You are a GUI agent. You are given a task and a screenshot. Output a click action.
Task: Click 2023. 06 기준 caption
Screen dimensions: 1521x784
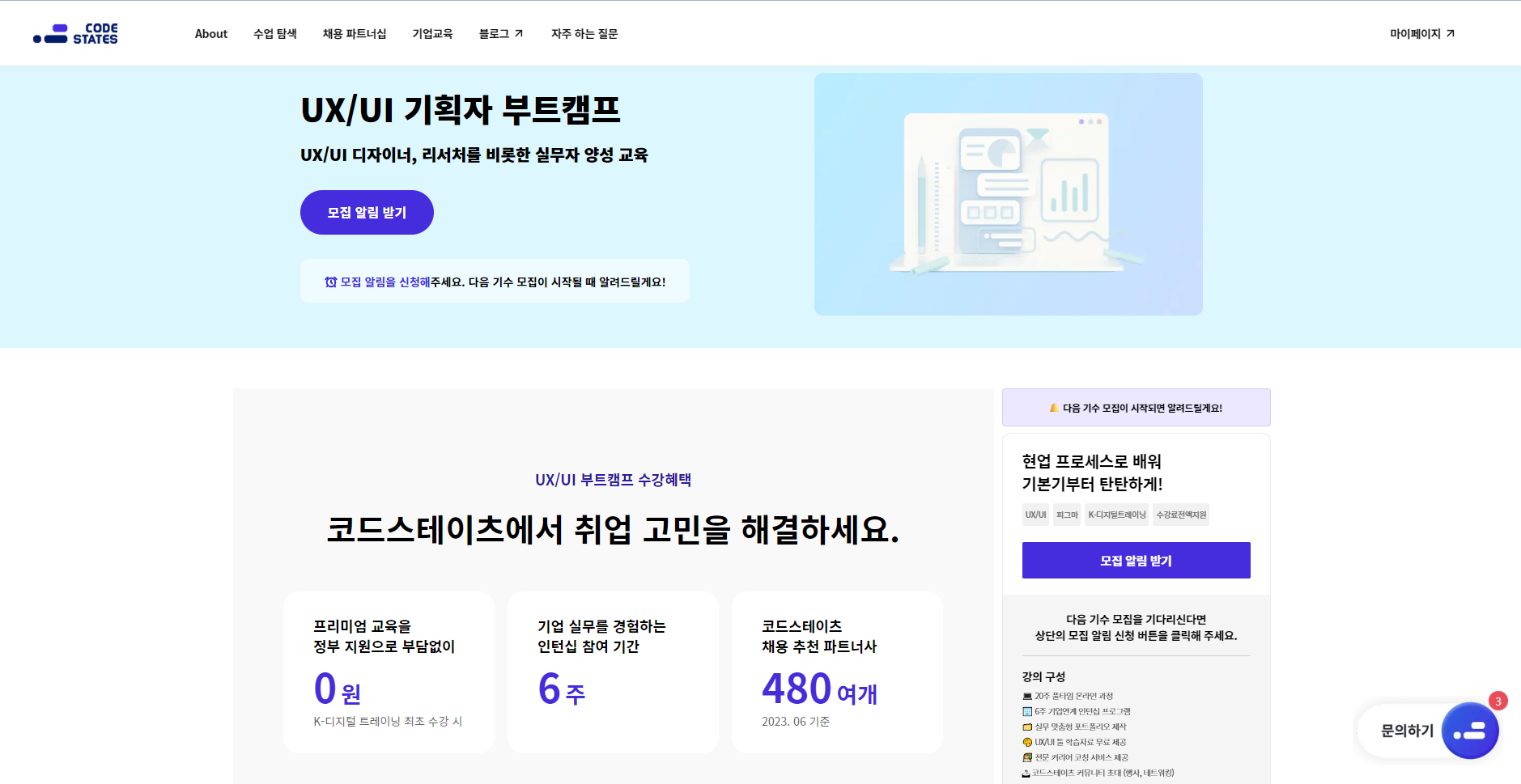796,722
